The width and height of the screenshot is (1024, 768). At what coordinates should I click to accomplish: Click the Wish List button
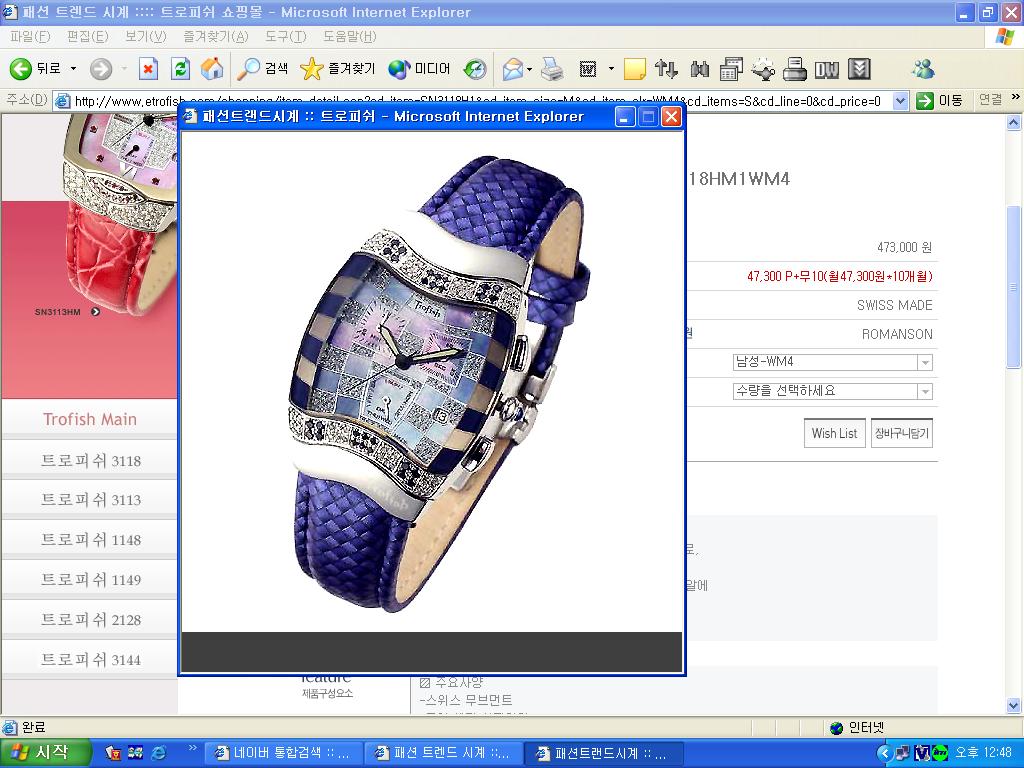coord(835,433)
